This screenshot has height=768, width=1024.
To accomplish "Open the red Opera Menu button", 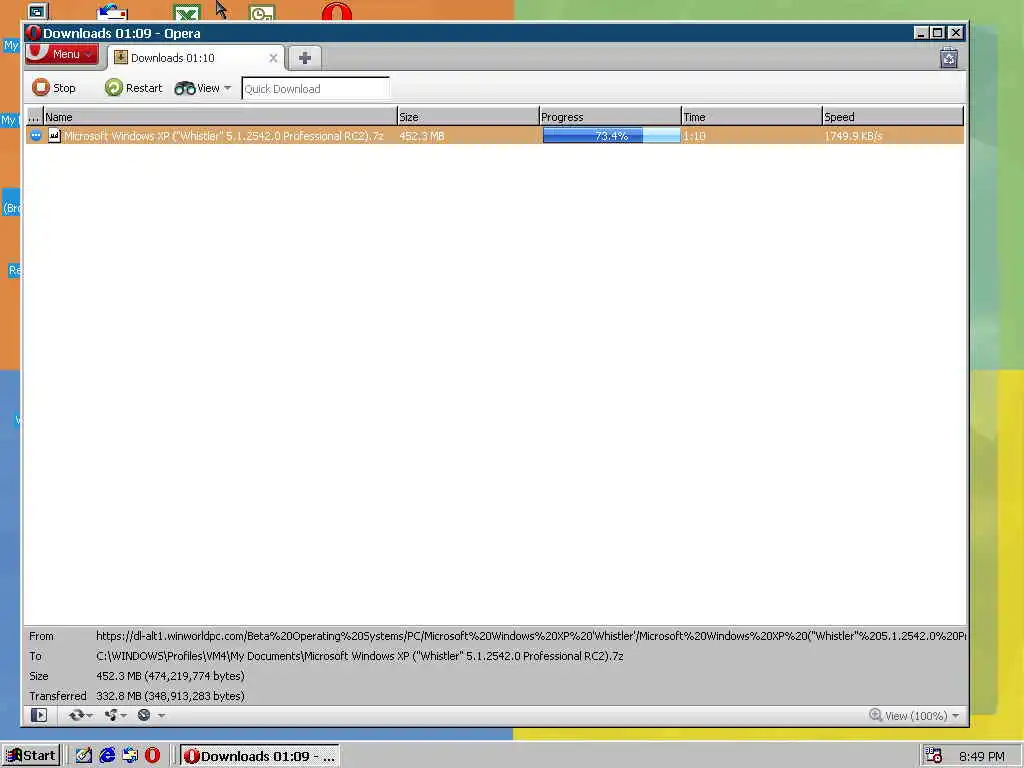I will [62, 55].
